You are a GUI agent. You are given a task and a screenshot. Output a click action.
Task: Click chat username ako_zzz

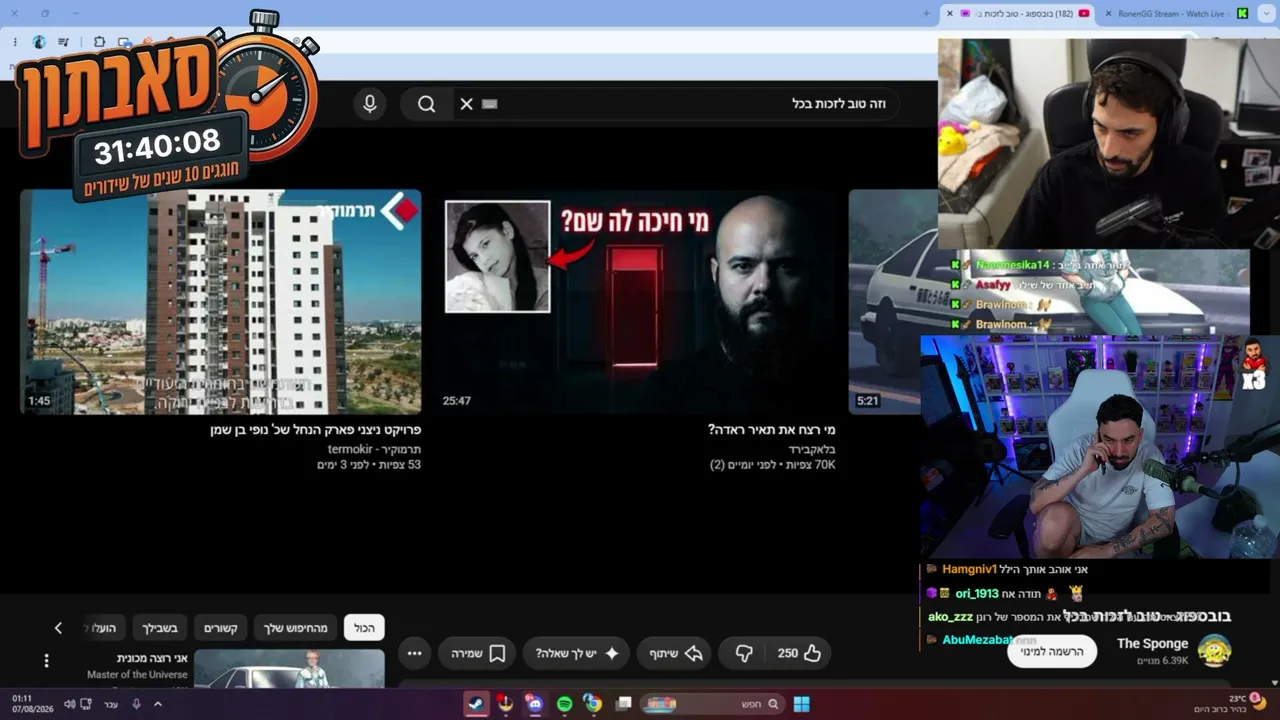coord(950,617)
